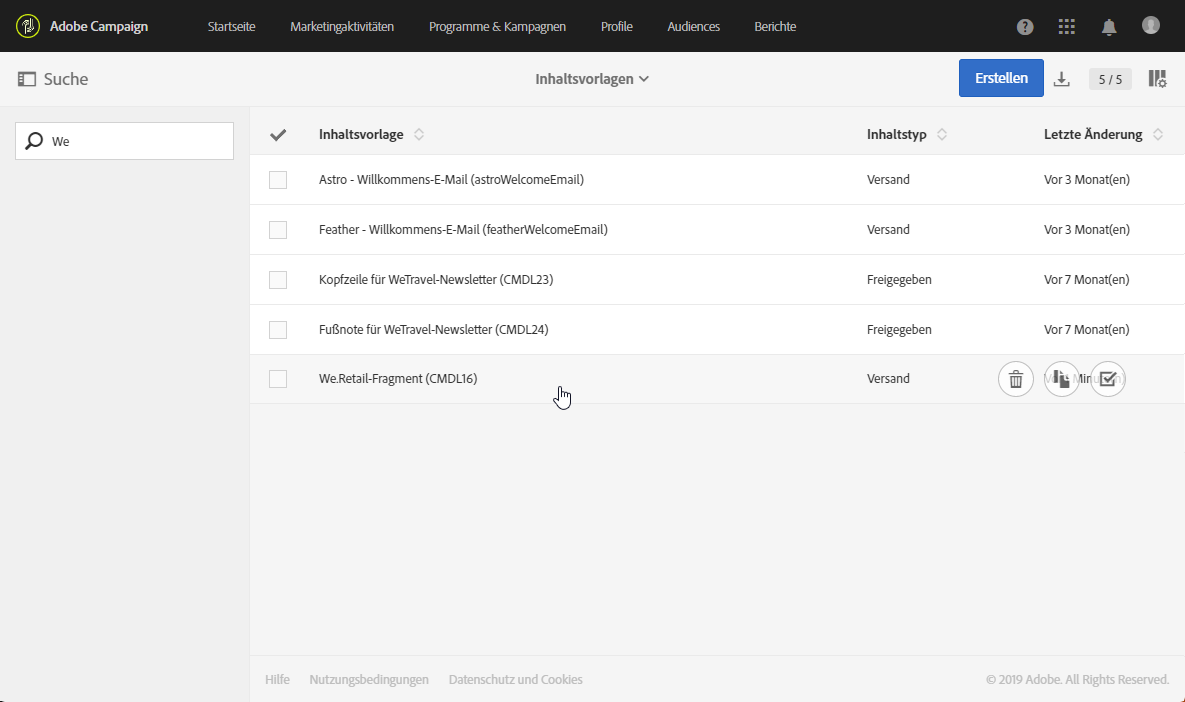This screenshot has height=702, width=1185.
Task: Toggle the Suche side panel icon
Action: 27,79
